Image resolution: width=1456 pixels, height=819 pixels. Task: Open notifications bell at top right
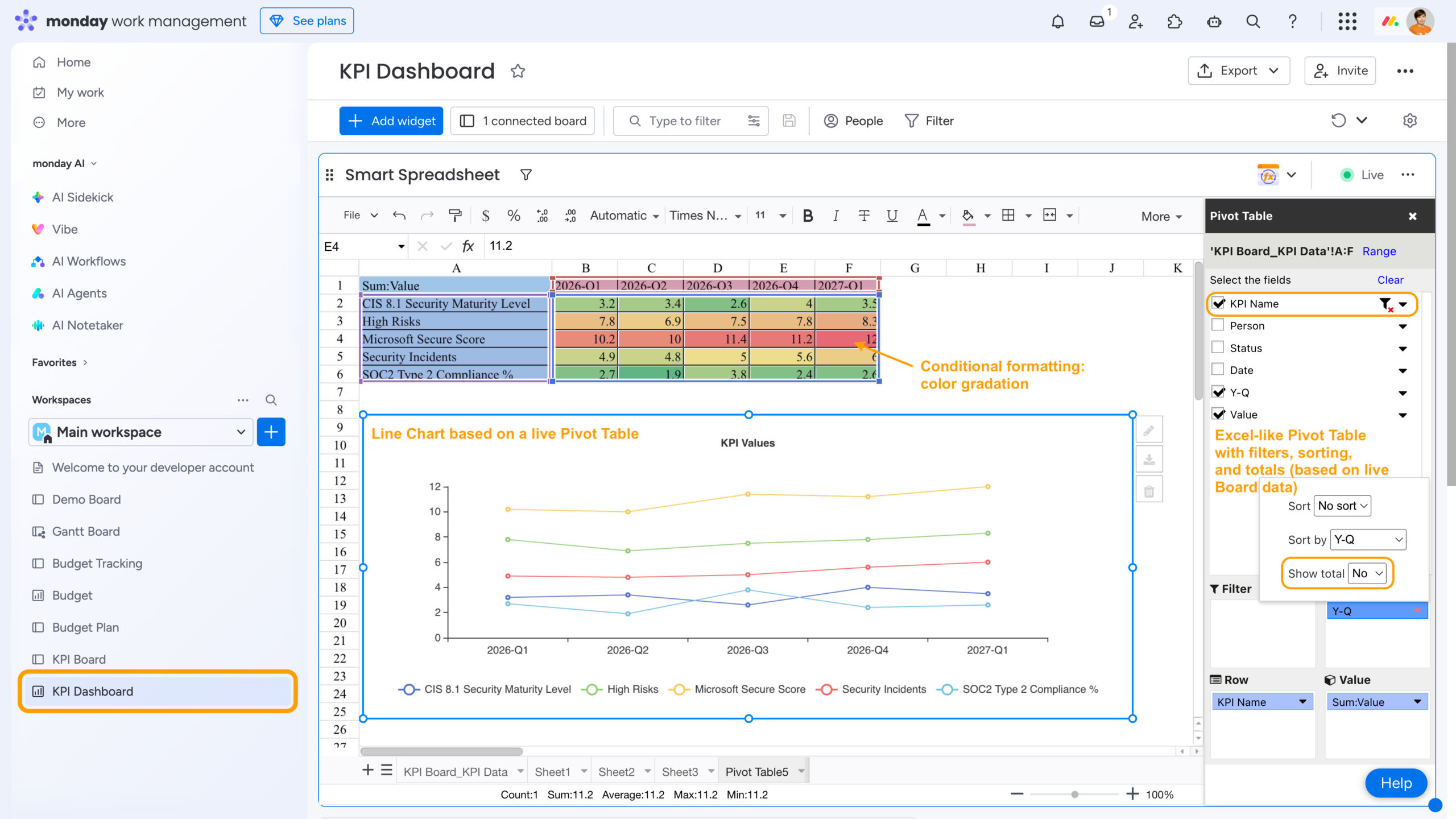pos(1057,21)
